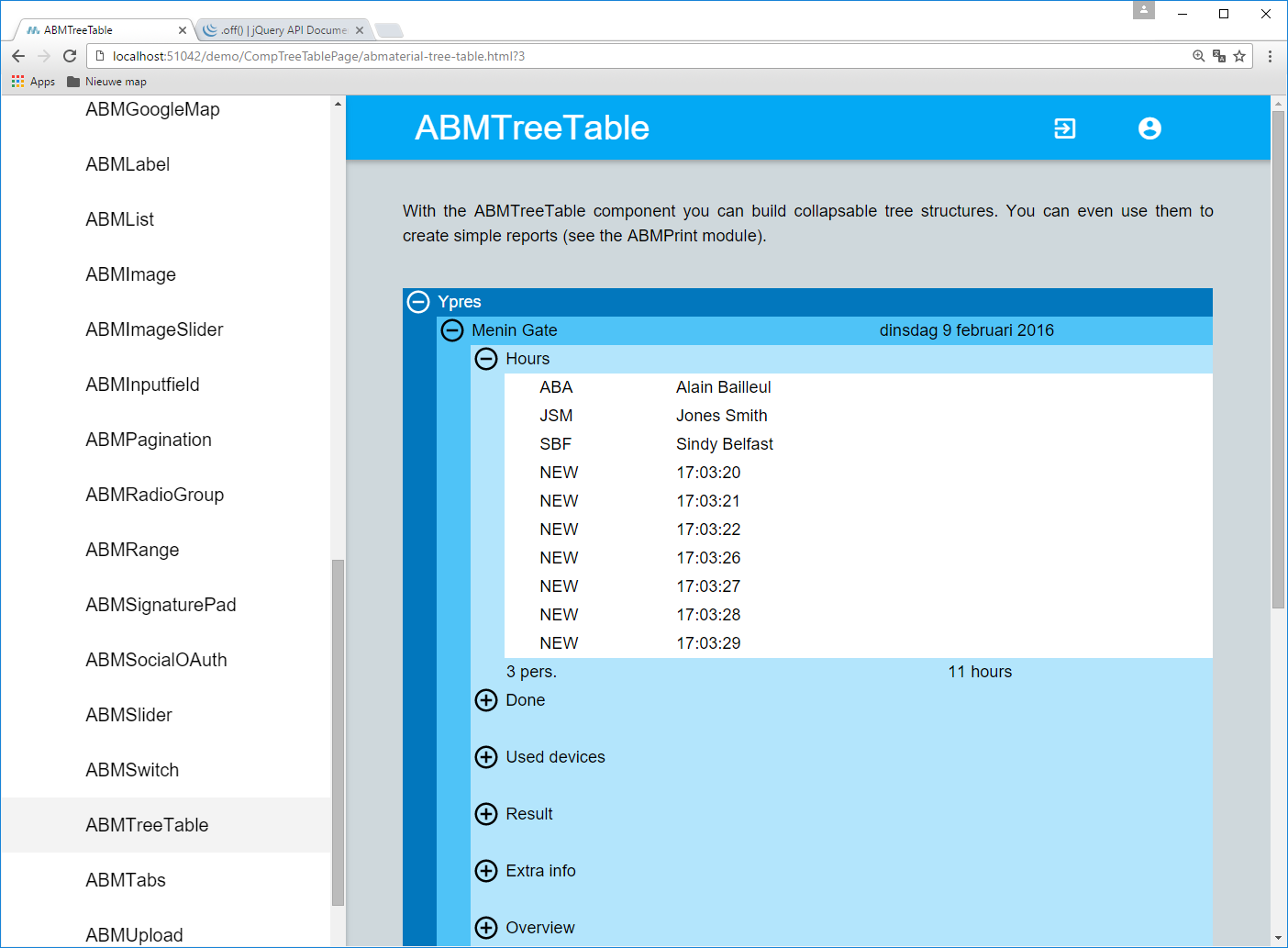Image resolution: width=1288 pixels, height=948 pixels.
Task: Collapse the Ypres tree node
Action: [419, 301]
